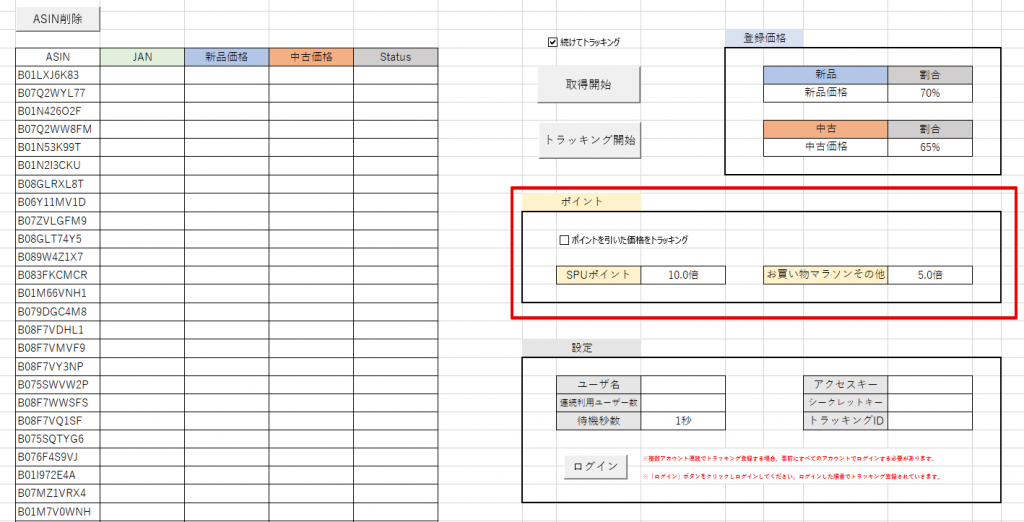Start tracking with トラッキング開始 button
Screen dimensions: 1024x522
click(x=588, y=141)
